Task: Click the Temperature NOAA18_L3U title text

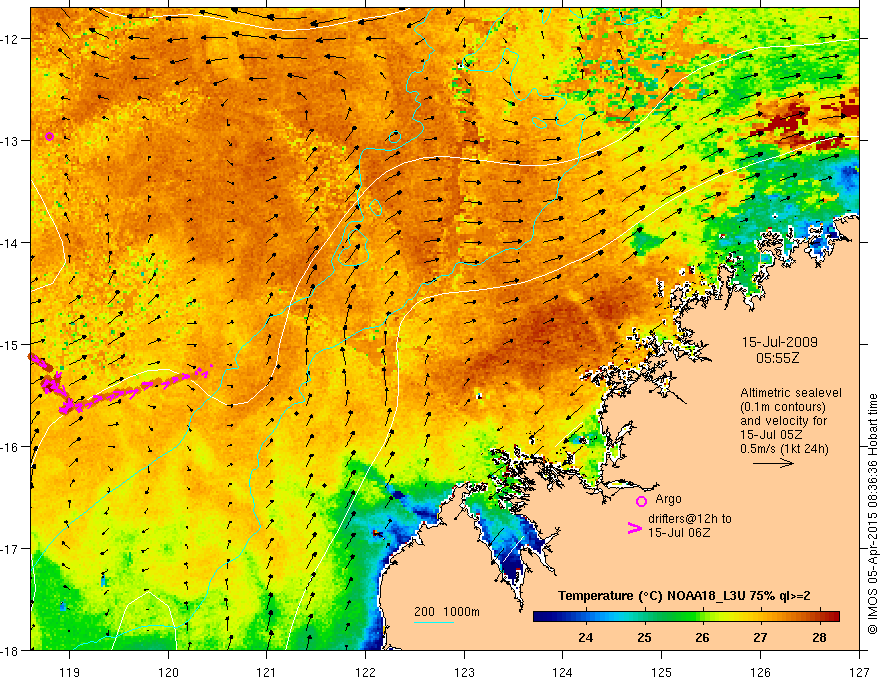Action: (684, 596)
